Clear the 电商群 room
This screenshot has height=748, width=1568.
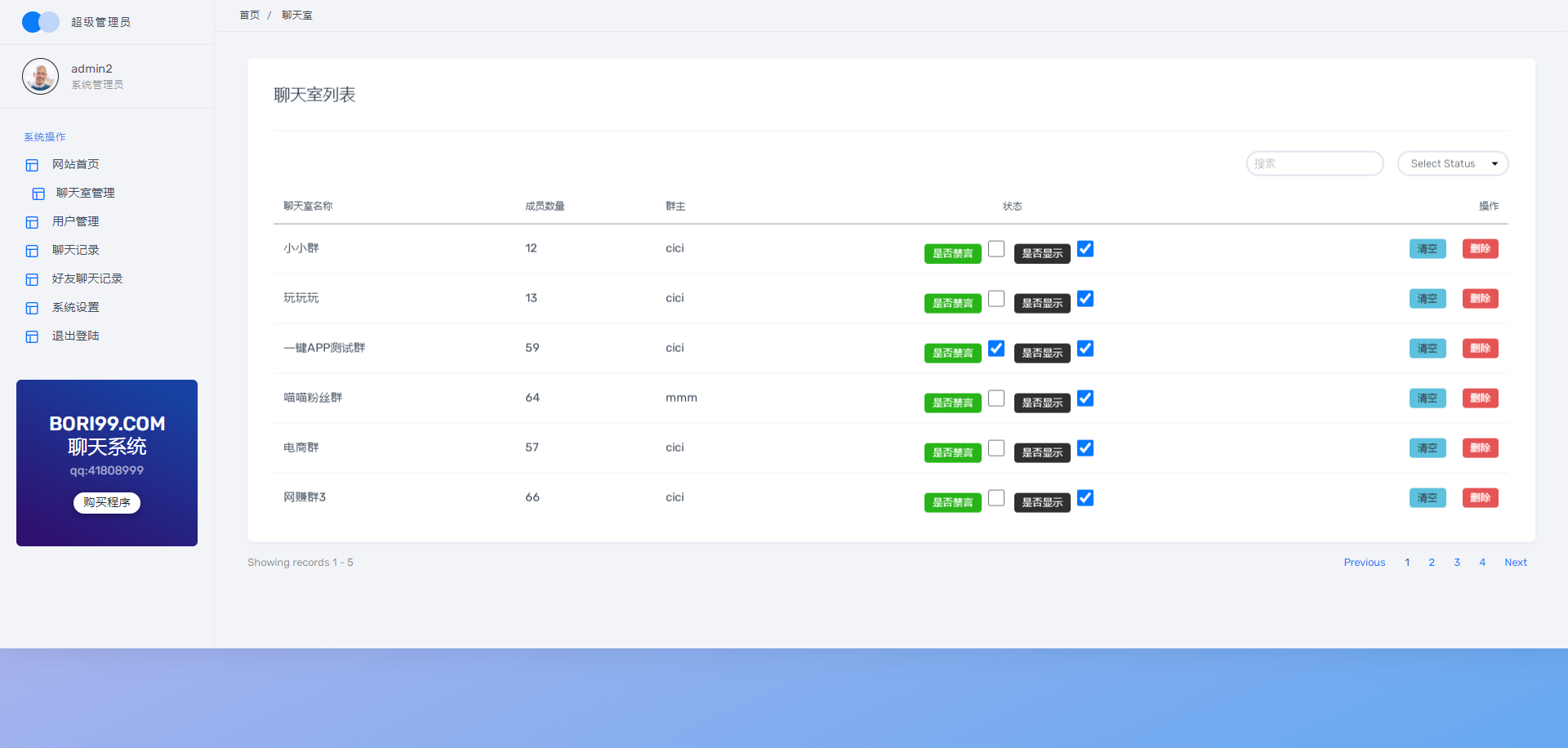pyautogui.click(x=1428, y=448)
